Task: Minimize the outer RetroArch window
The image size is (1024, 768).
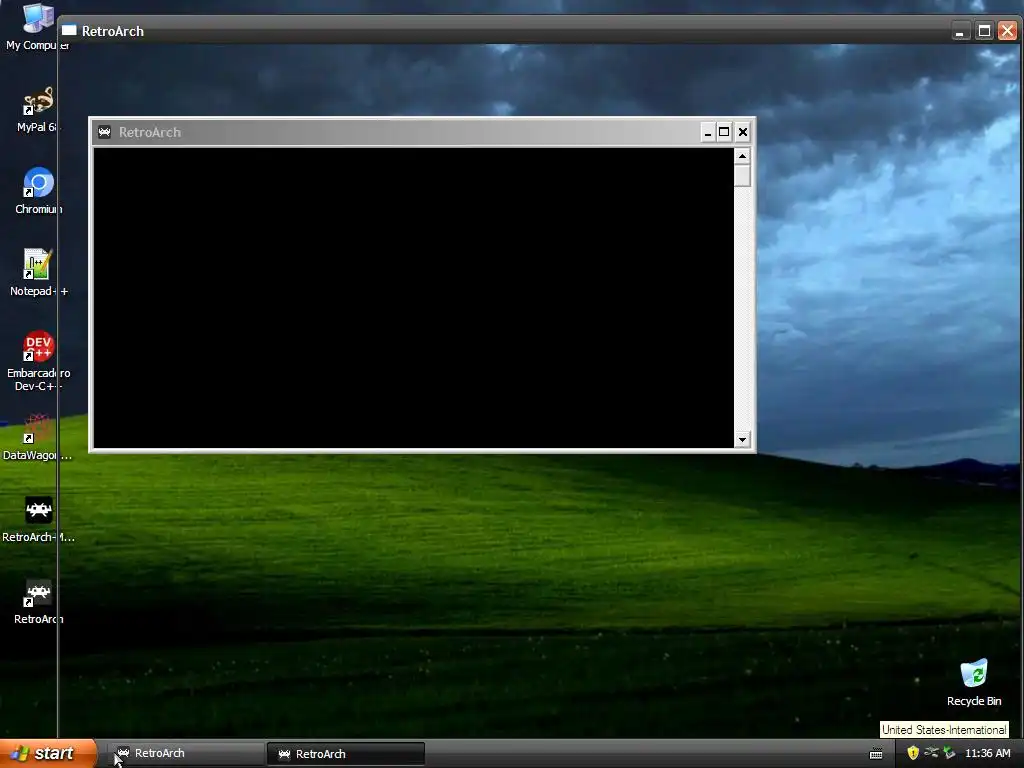Action: coord(960,31)
